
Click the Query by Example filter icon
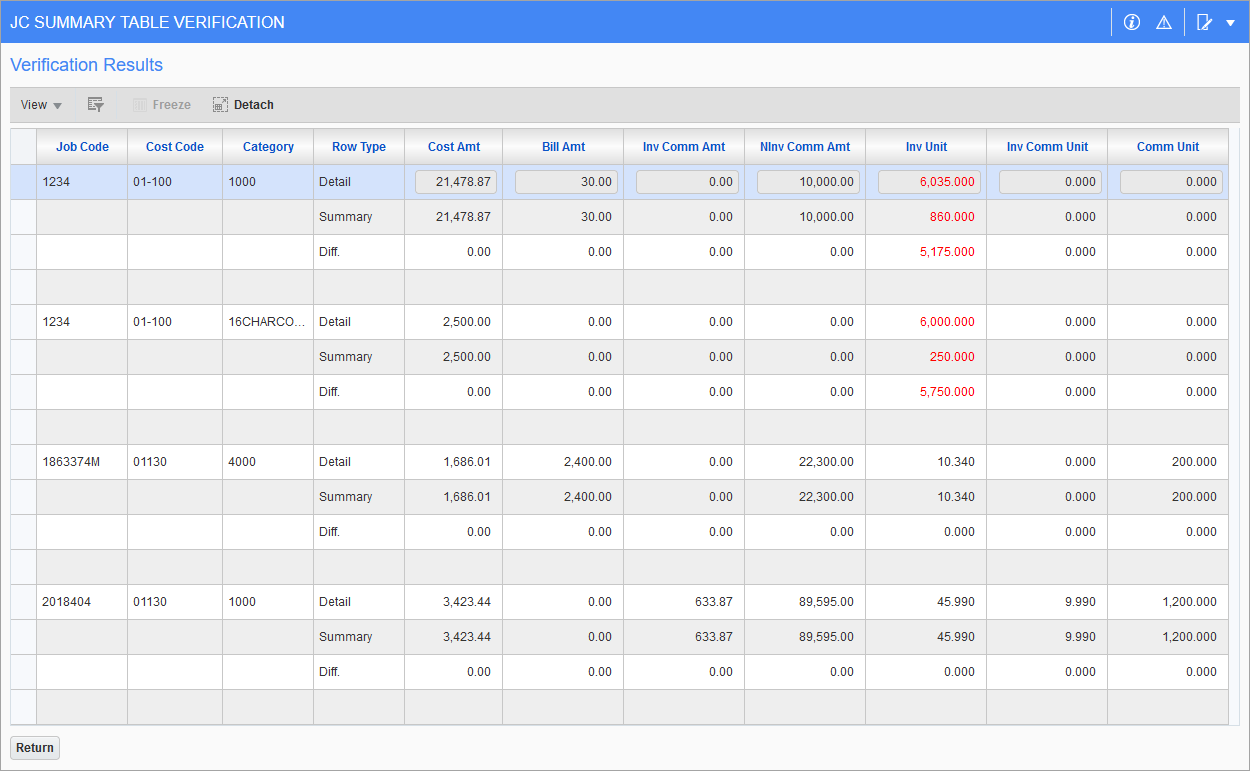click(95, 105)
